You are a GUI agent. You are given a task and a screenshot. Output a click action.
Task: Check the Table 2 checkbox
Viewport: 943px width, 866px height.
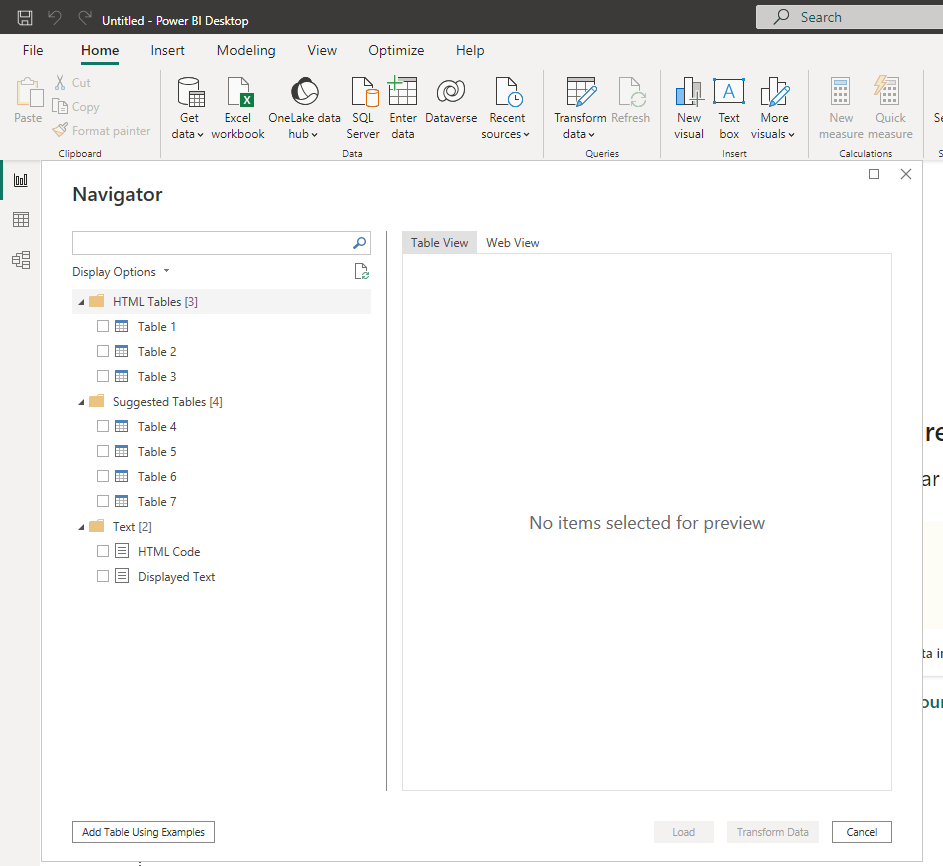point(103,351)
